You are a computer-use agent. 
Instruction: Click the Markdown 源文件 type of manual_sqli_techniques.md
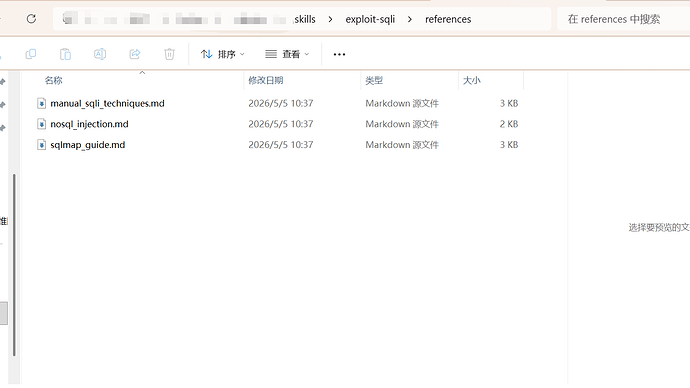(x=402, y=103)
